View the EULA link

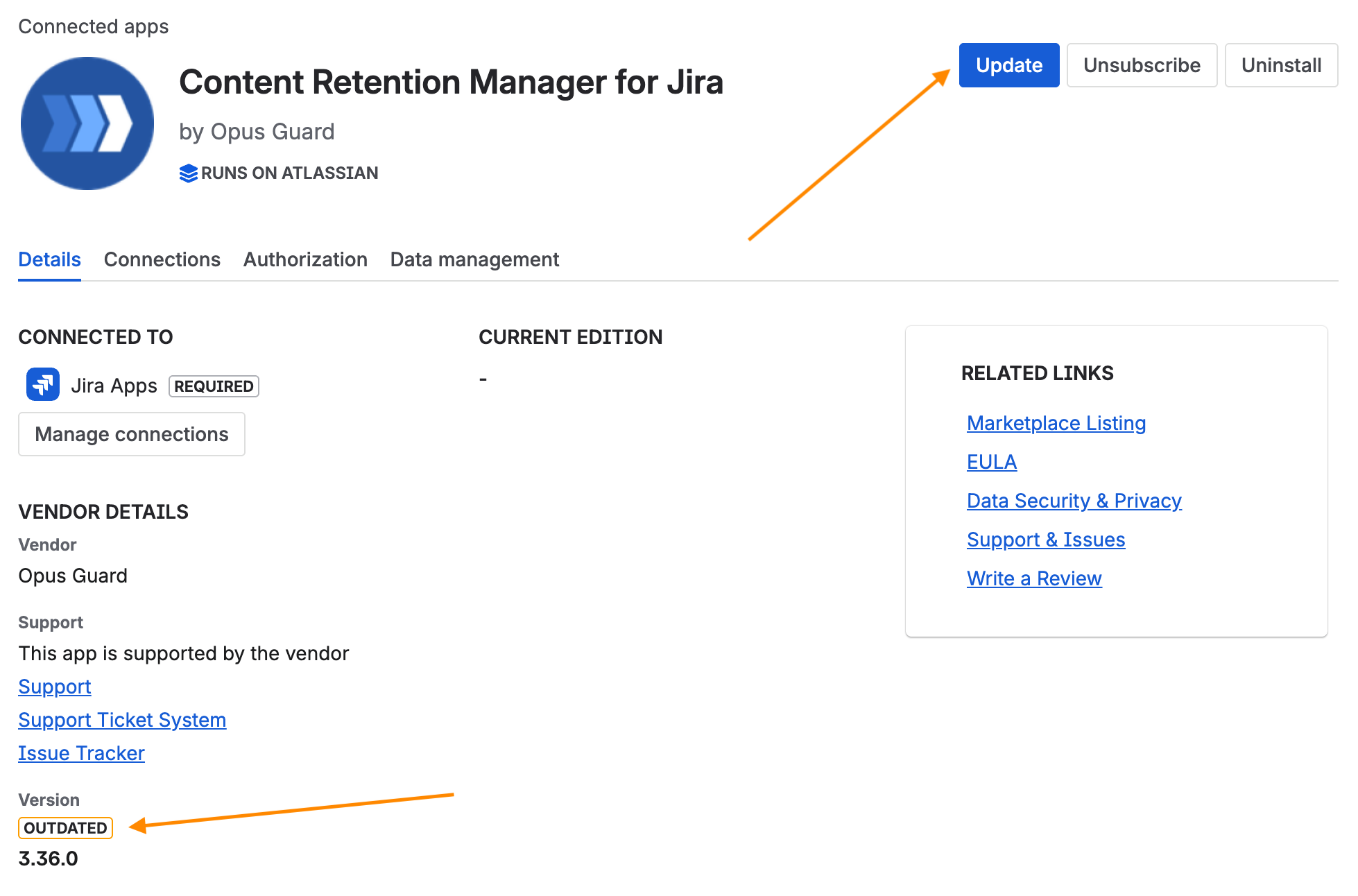(992, 462)
